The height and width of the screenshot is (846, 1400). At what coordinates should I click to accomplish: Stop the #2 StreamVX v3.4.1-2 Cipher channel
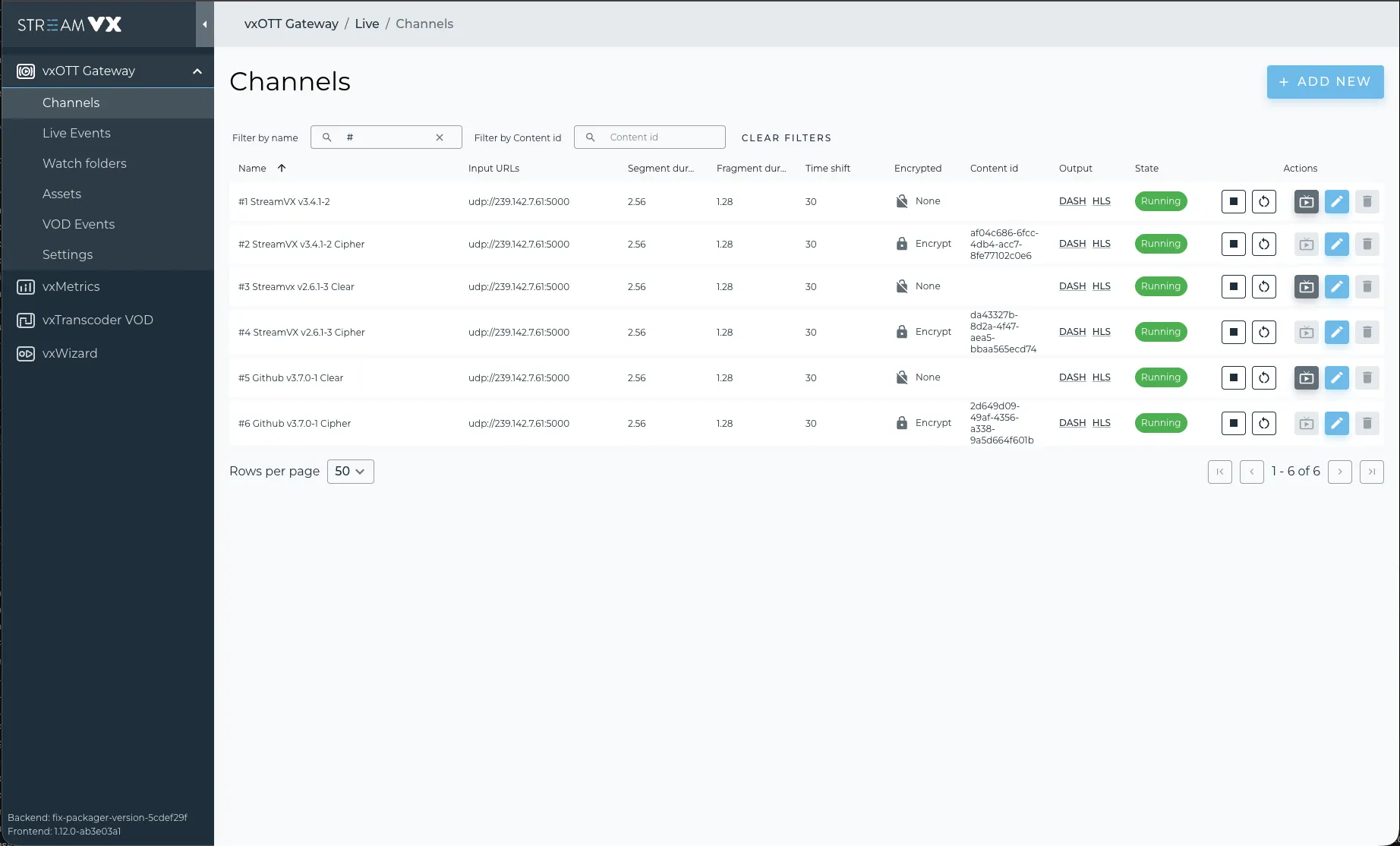coord(1233,244)
